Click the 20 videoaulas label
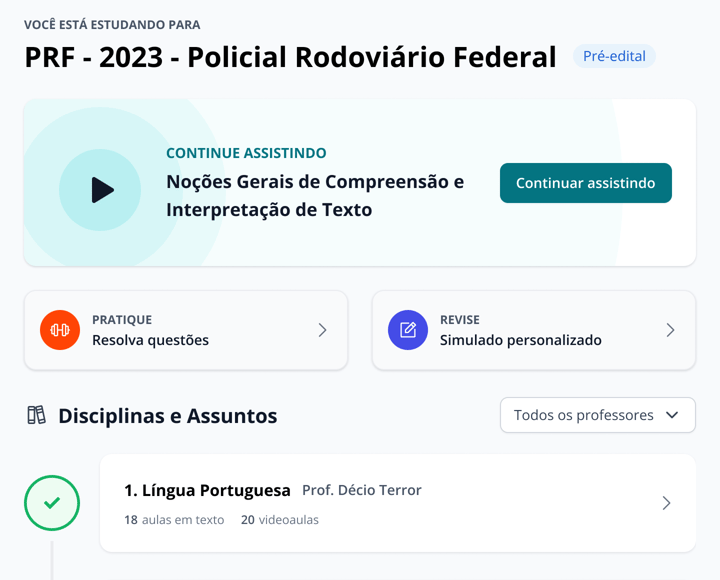 [280, 520]
